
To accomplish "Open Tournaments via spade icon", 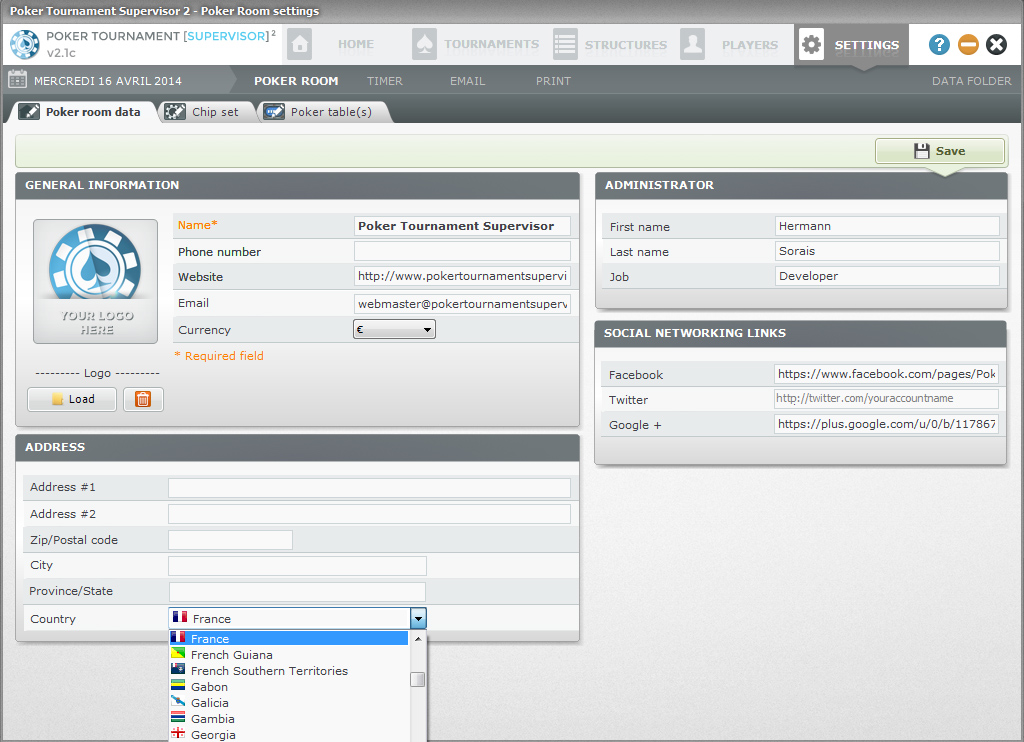I will coord(424,45).
